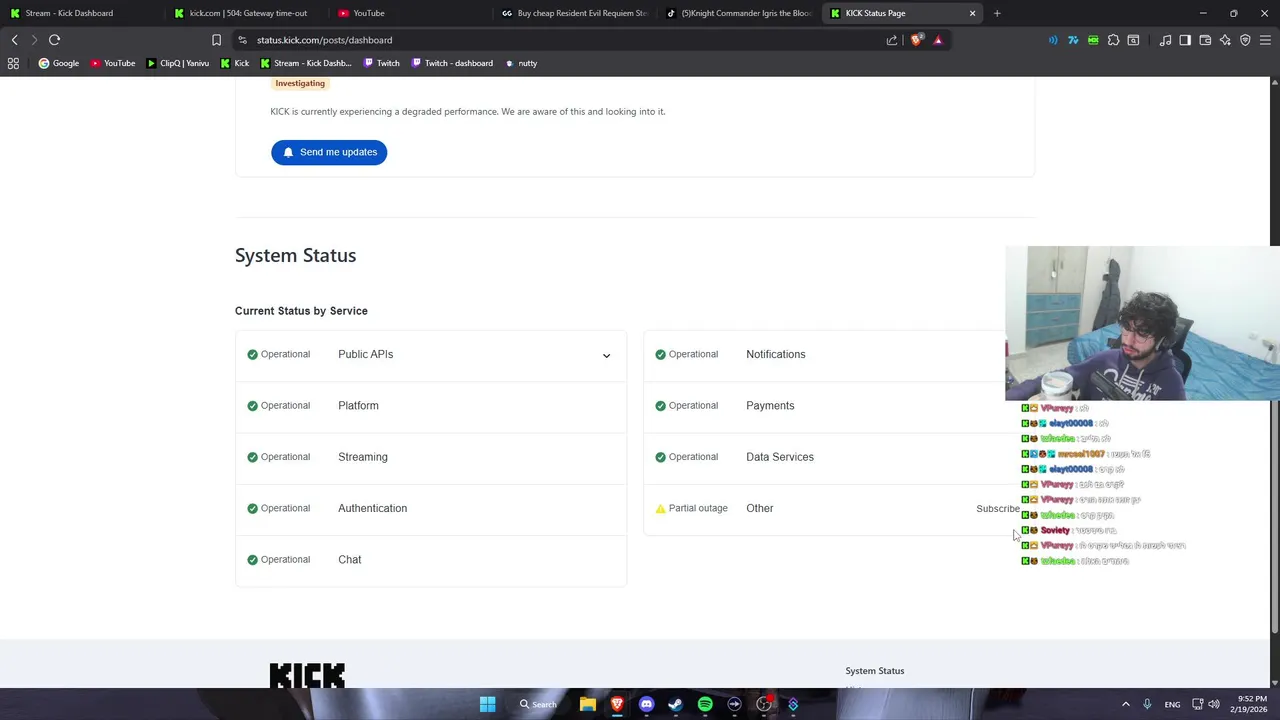Image resolution: width=1280 pixels, height=720 pixels.
Task: Click the Brave VPN shield icon
Action: coord(1245,40)
